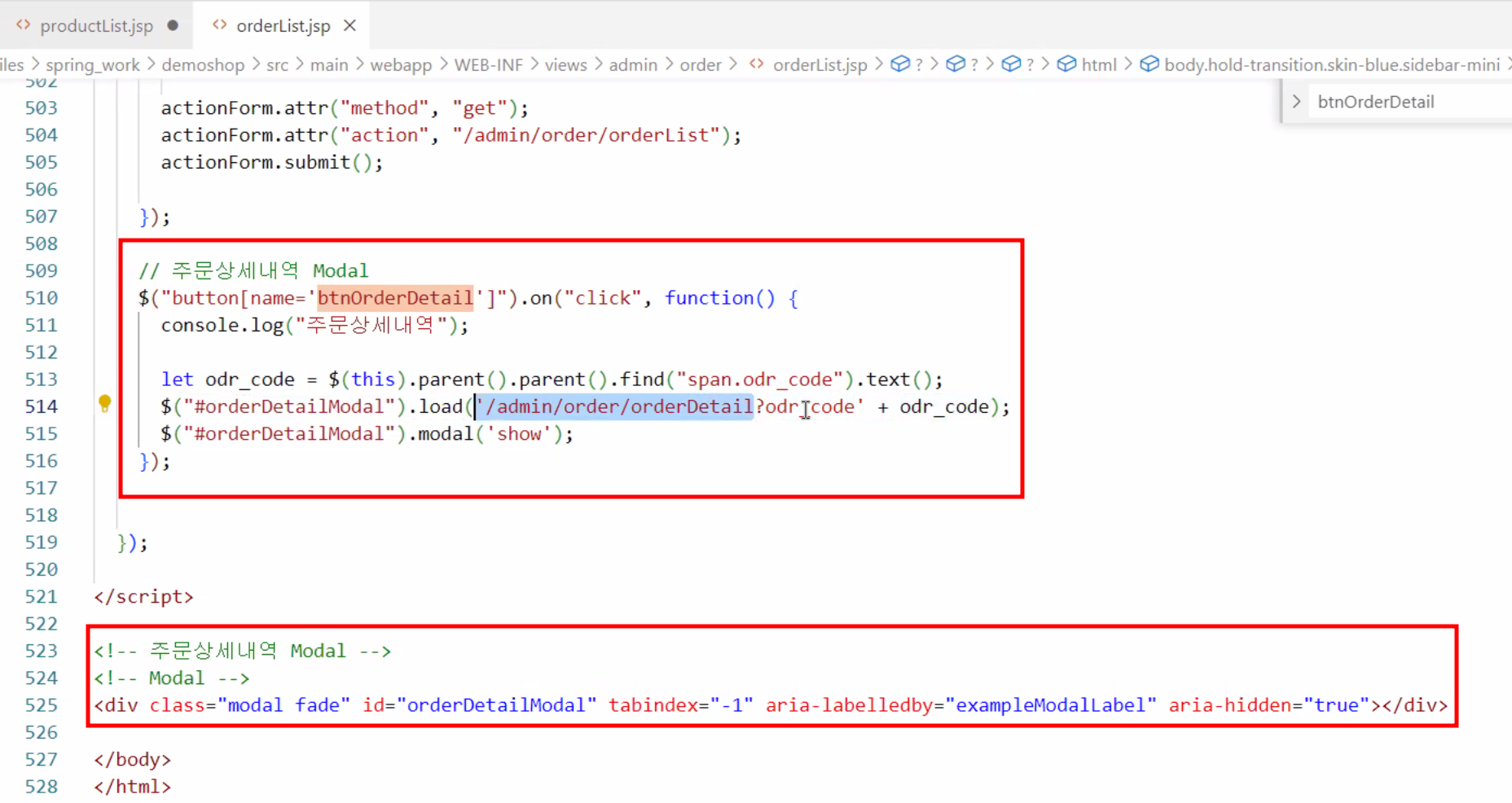
Task: Click id="orderDetailModal" attribute on line 525
Action: pyautogui.click(x=479, y=705)
